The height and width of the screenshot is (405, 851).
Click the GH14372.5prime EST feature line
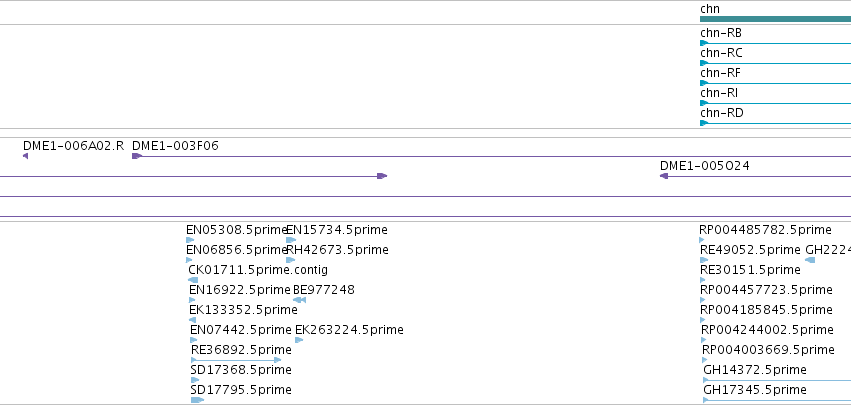tap(777, 380)
